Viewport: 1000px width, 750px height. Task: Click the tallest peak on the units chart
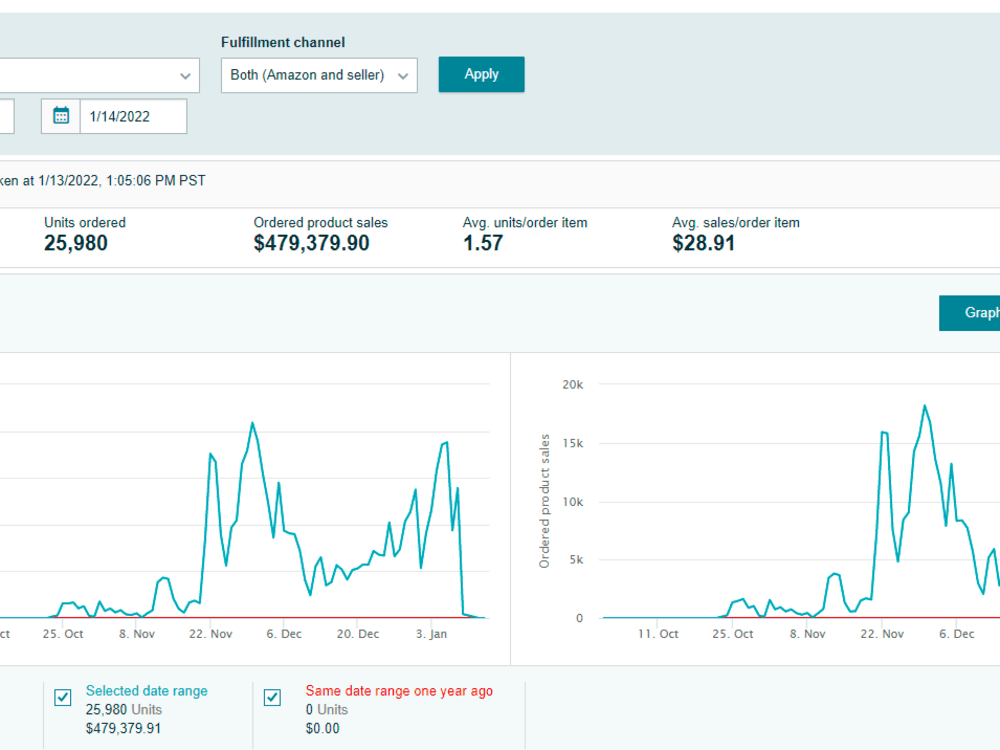click(x=253, y=423)
